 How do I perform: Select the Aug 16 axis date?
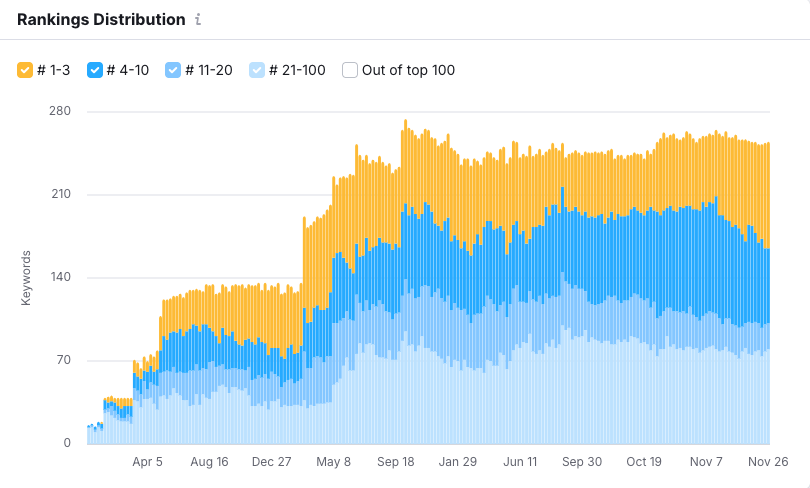[x=209, y=462]
